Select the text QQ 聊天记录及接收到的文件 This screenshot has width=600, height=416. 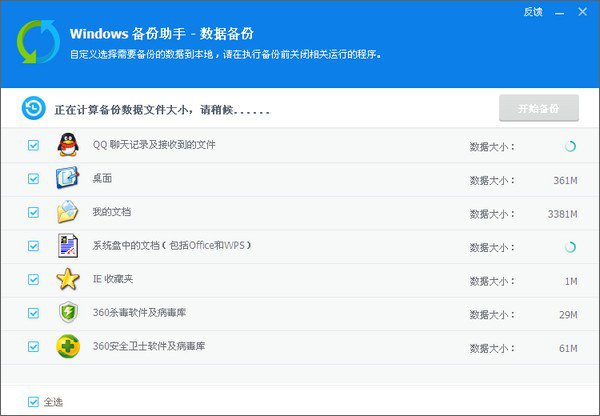pyautogui.click(x=154, y=145)
